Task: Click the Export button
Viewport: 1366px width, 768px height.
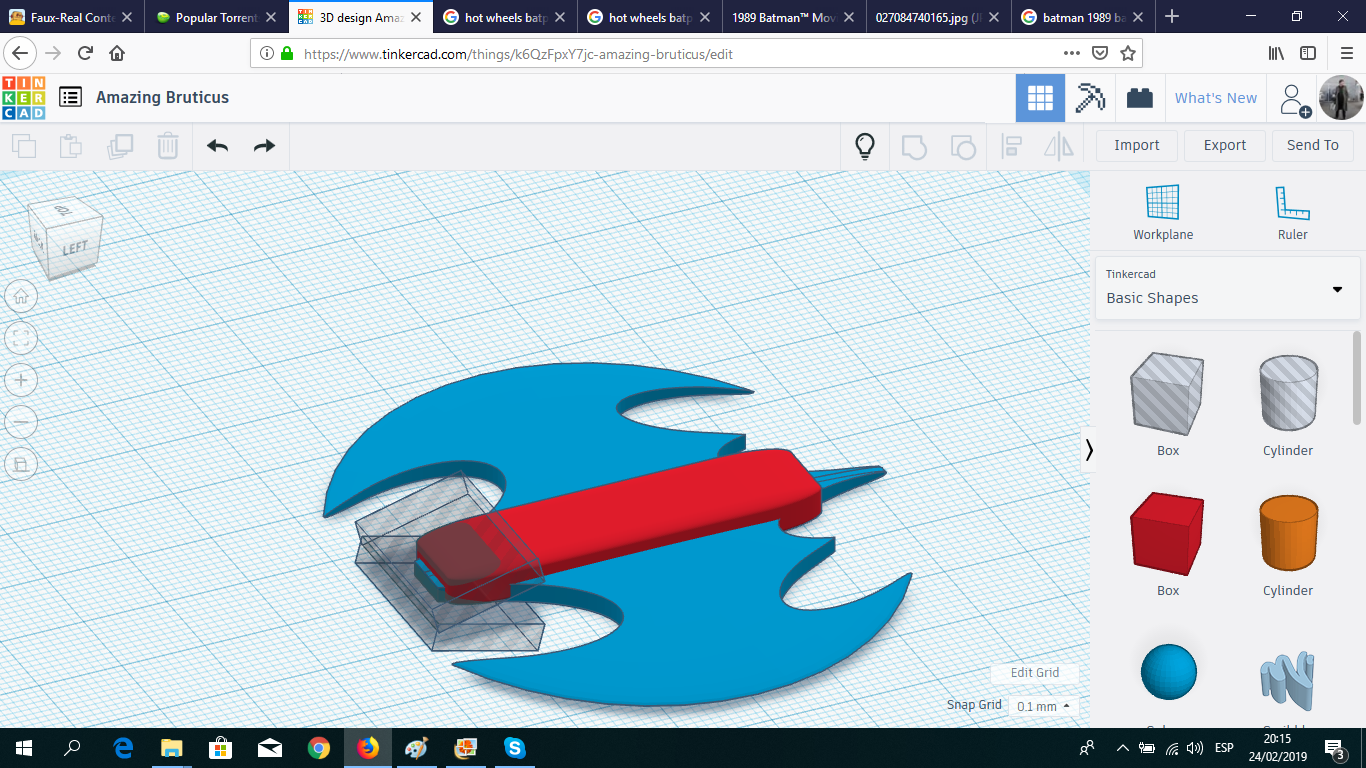Action: coord(1225,146)
